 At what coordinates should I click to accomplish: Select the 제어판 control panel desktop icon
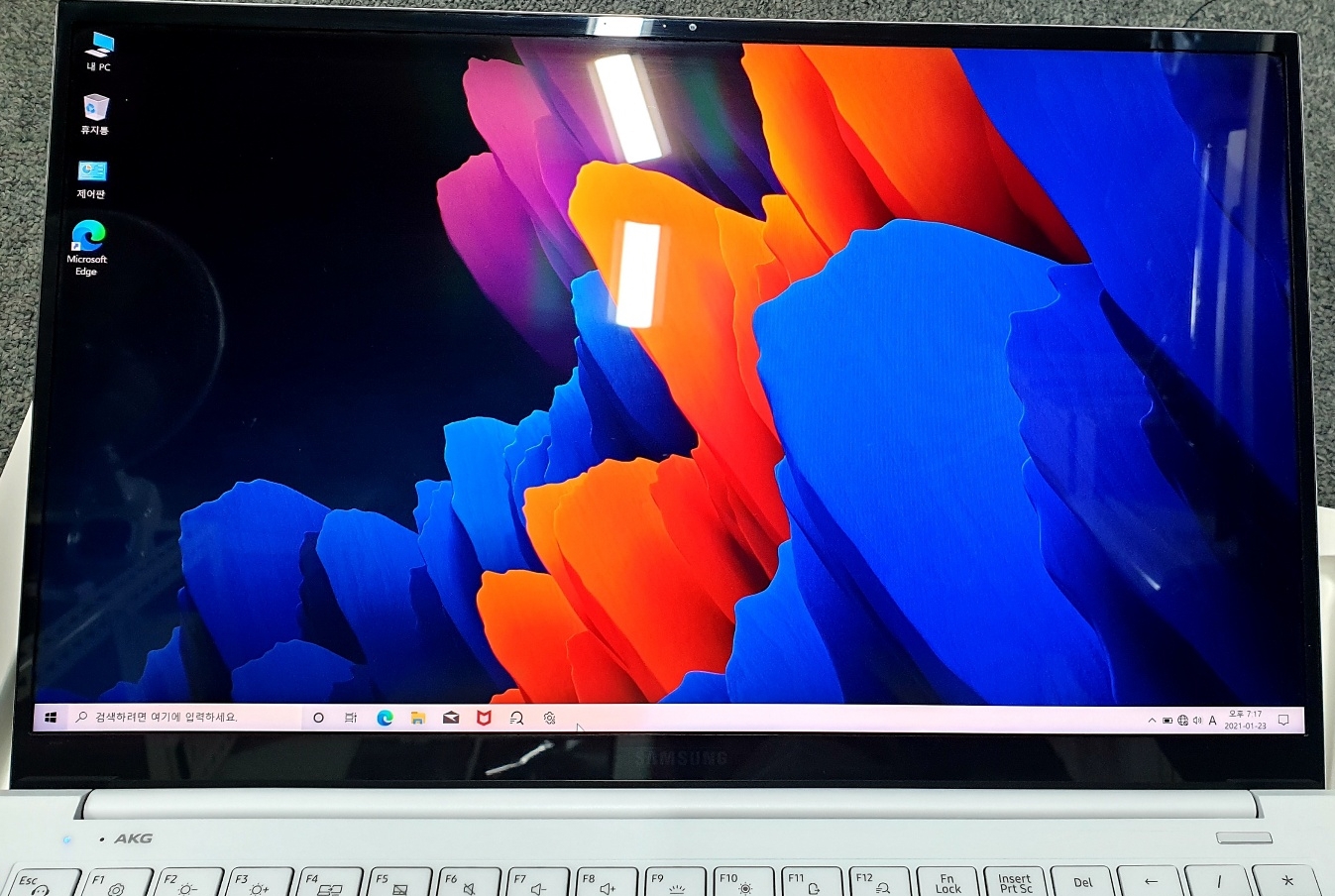91,178
